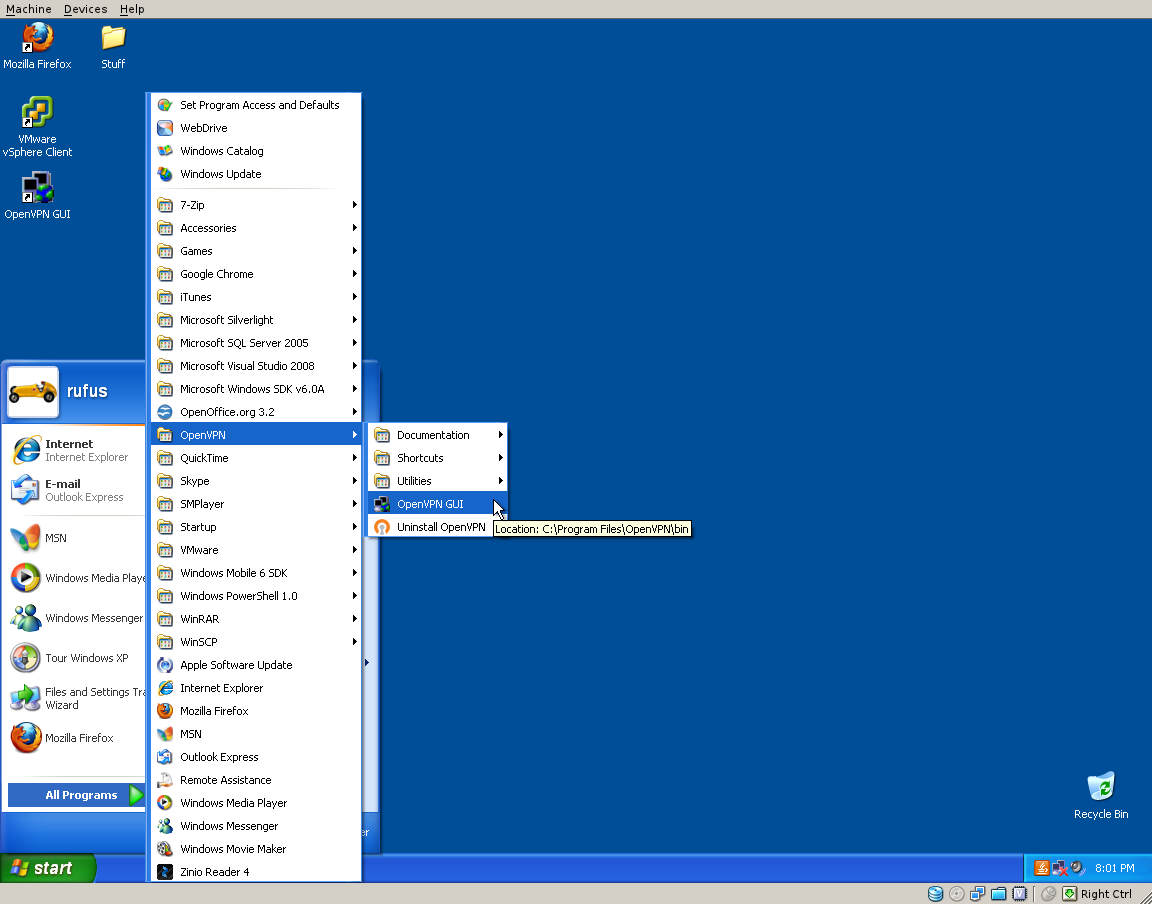Expand the OpenOffice.org 3.2 group
The width and height of the screenshot is (1152, 904).
(x=256, y=412)
